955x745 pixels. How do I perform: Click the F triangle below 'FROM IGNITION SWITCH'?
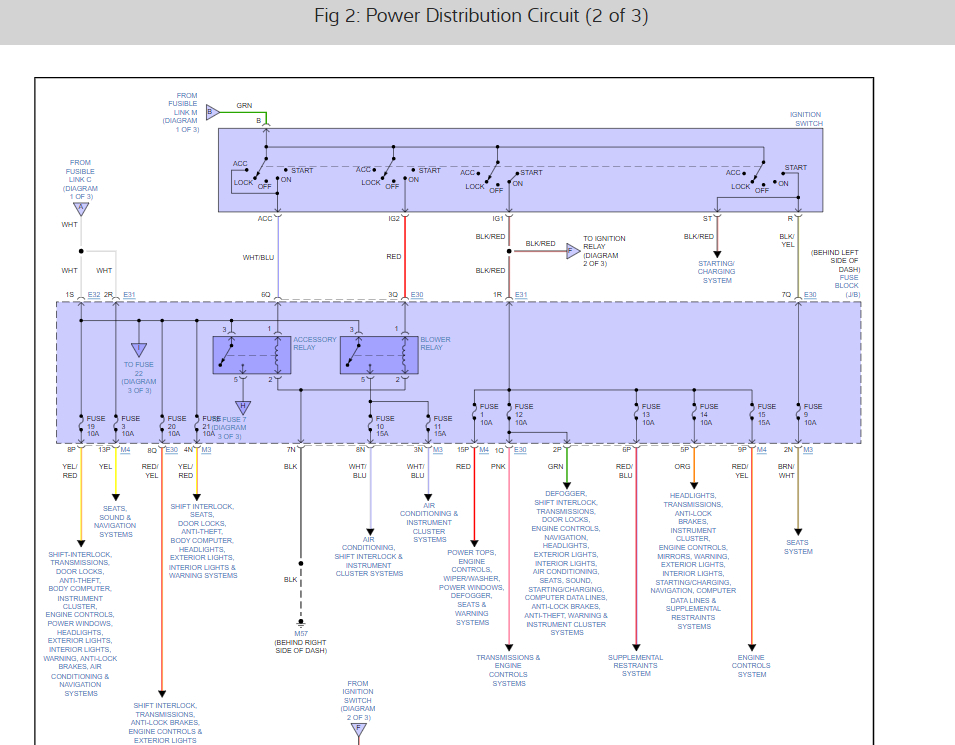pos(359,729)
